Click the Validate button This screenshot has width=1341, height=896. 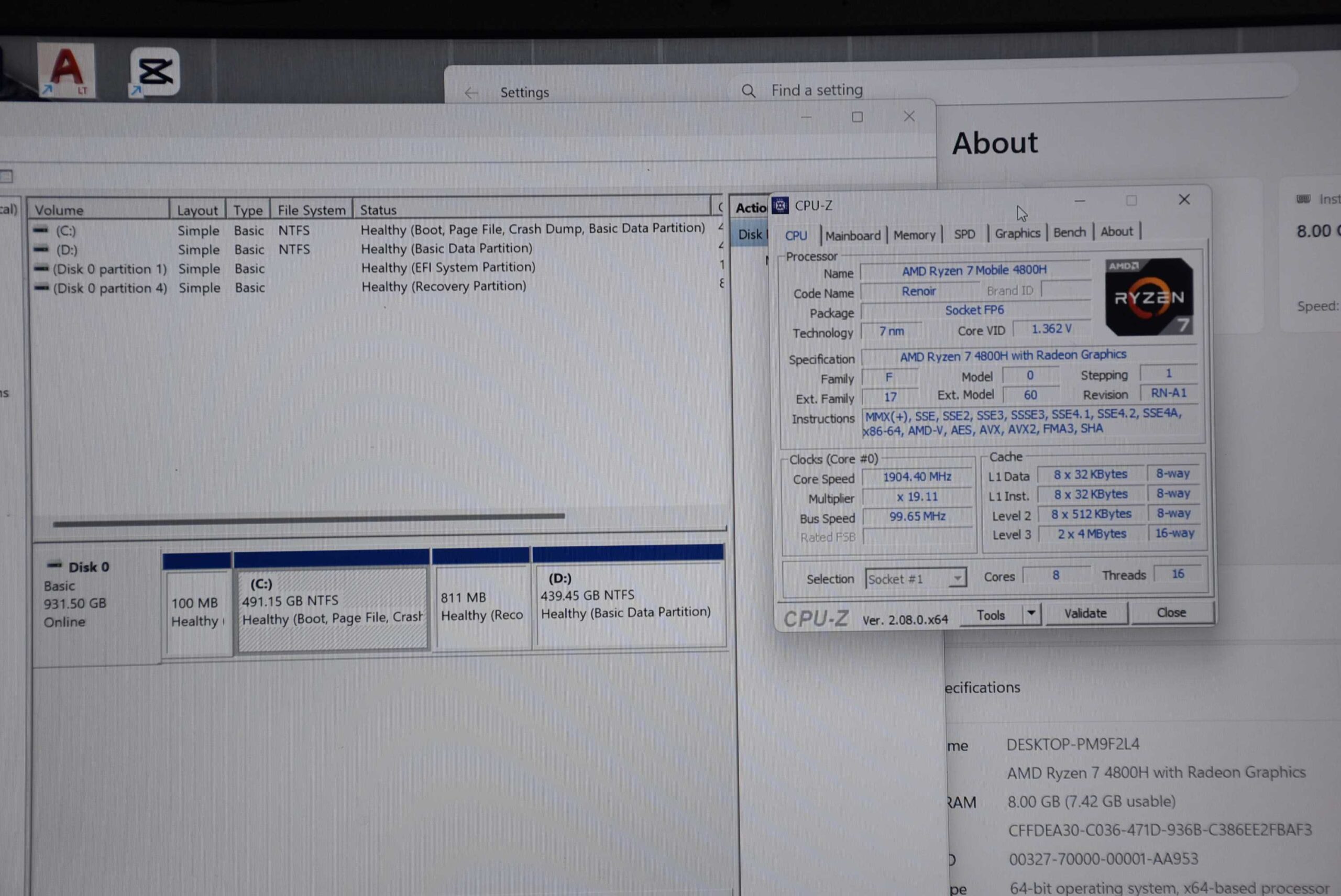(1085, 613)
